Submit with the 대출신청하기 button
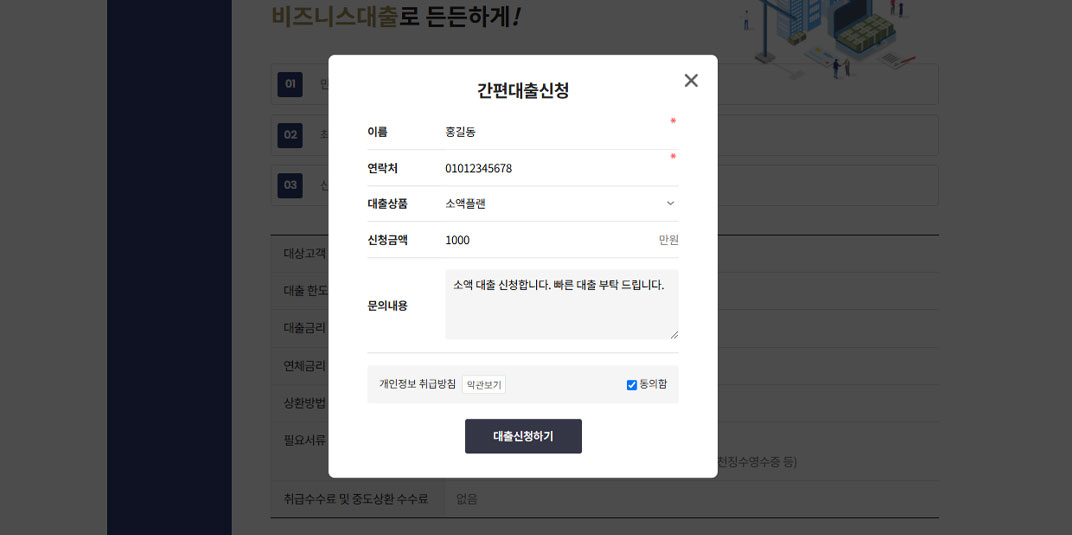The height and width of the screenshot is (535, 1072). (523, 436)
